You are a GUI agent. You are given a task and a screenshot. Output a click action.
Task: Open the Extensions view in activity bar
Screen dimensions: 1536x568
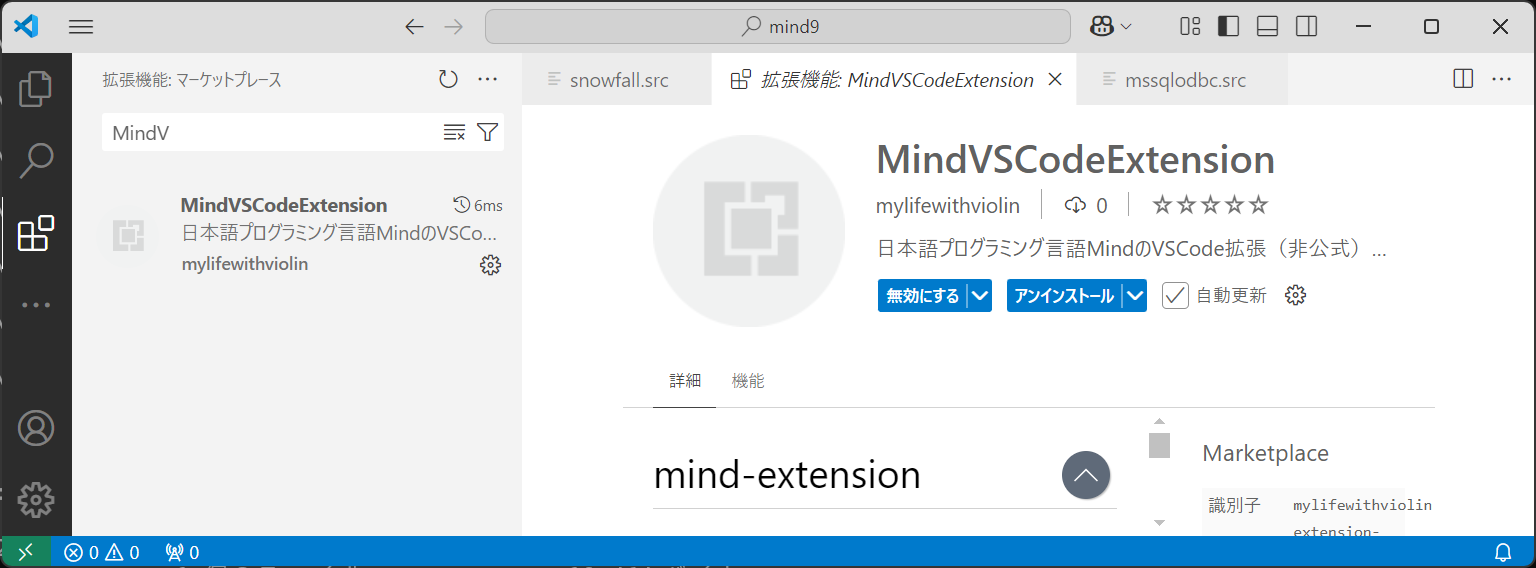tap(36, 234)
